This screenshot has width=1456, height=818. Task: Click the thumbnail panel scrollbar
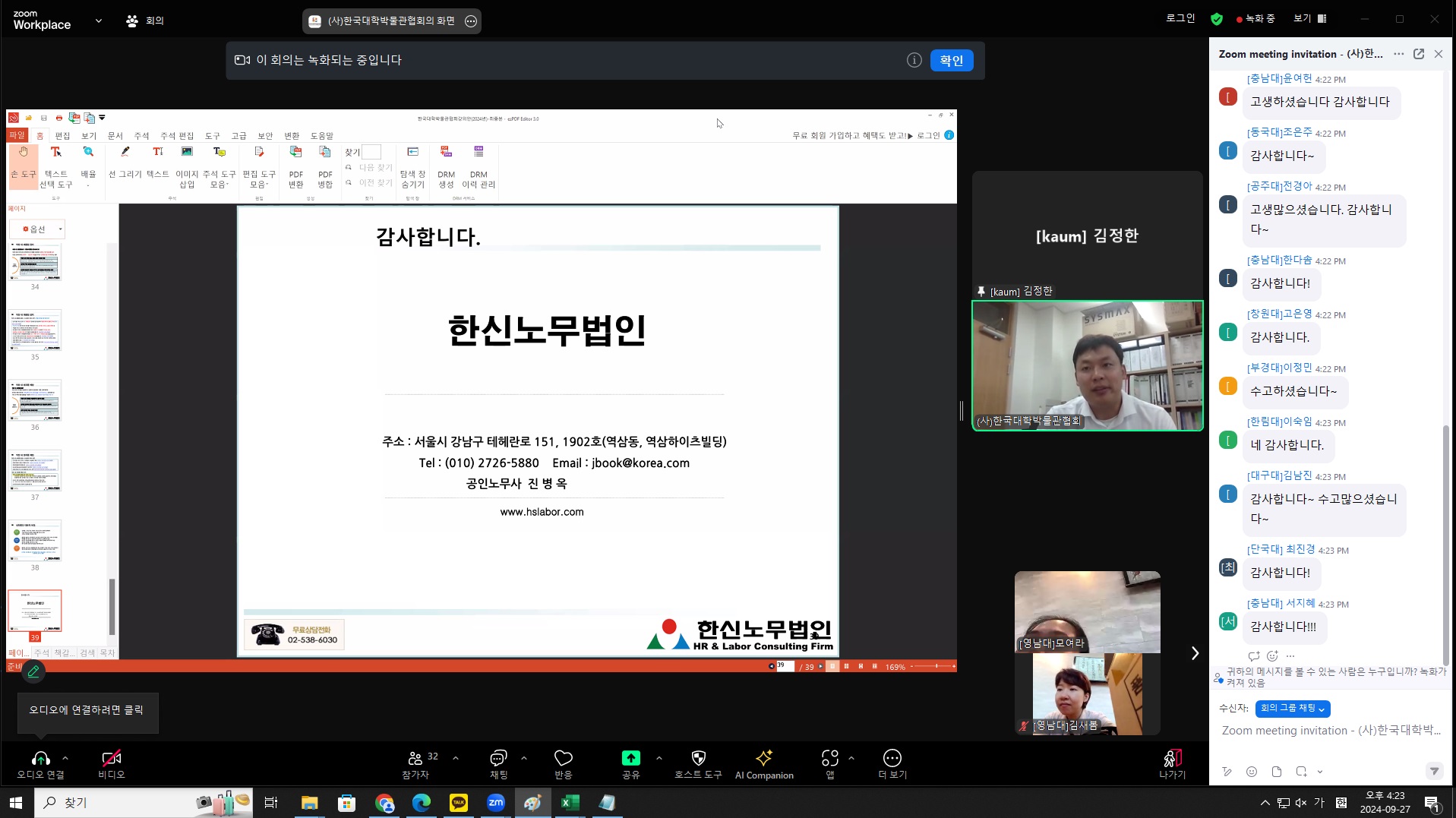pyautogui.click(x=112, y=607)
